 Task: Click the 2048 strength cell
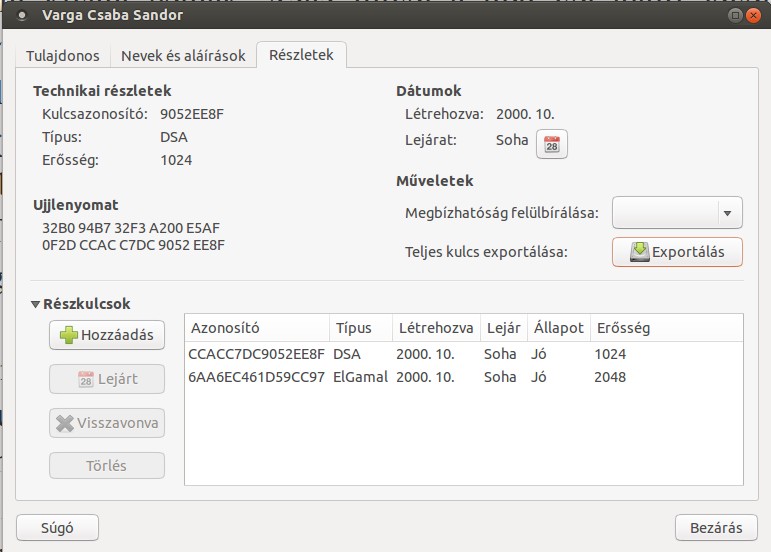610,377
